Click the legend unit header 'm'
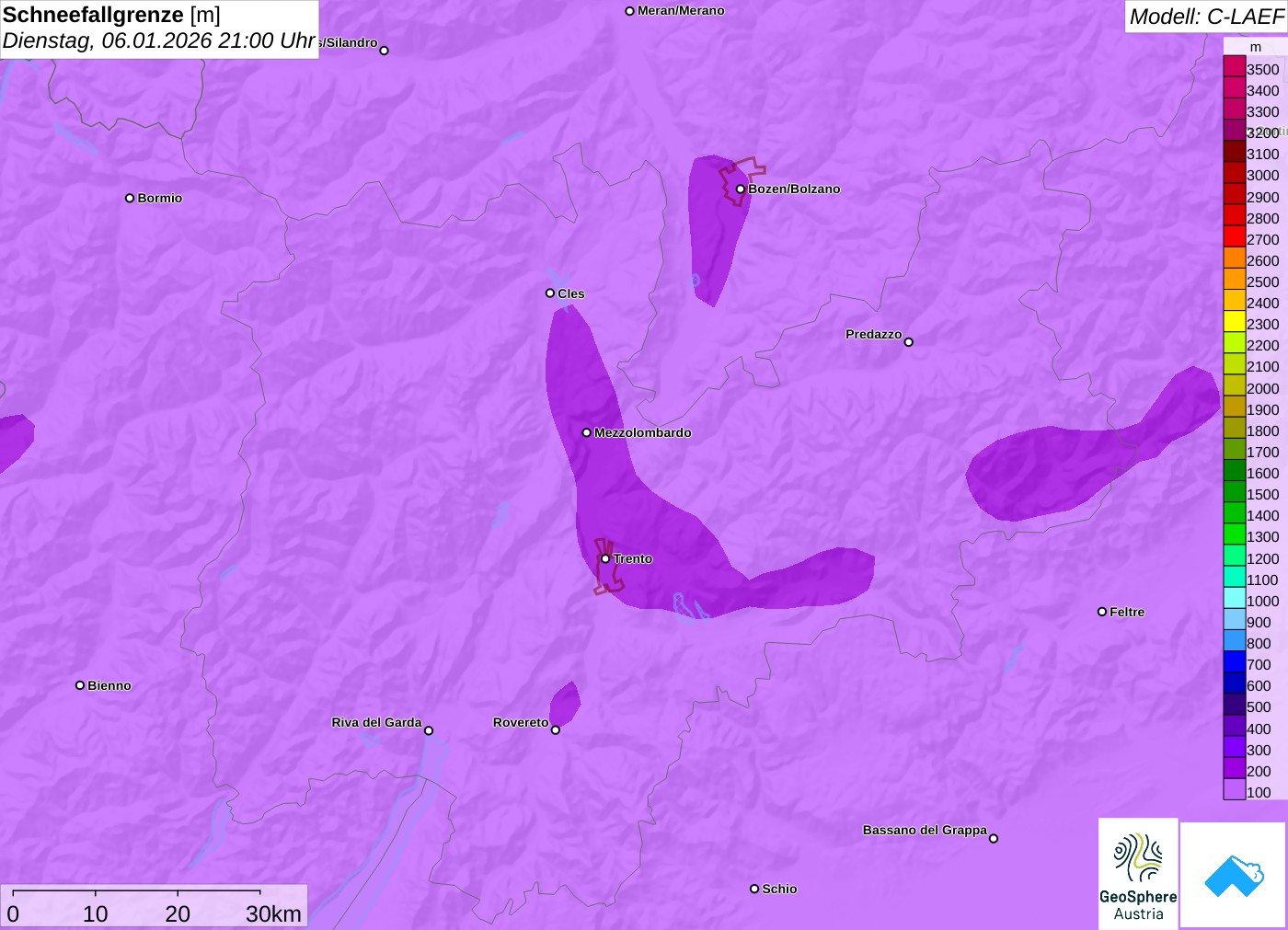 (x=1256, y=47)
